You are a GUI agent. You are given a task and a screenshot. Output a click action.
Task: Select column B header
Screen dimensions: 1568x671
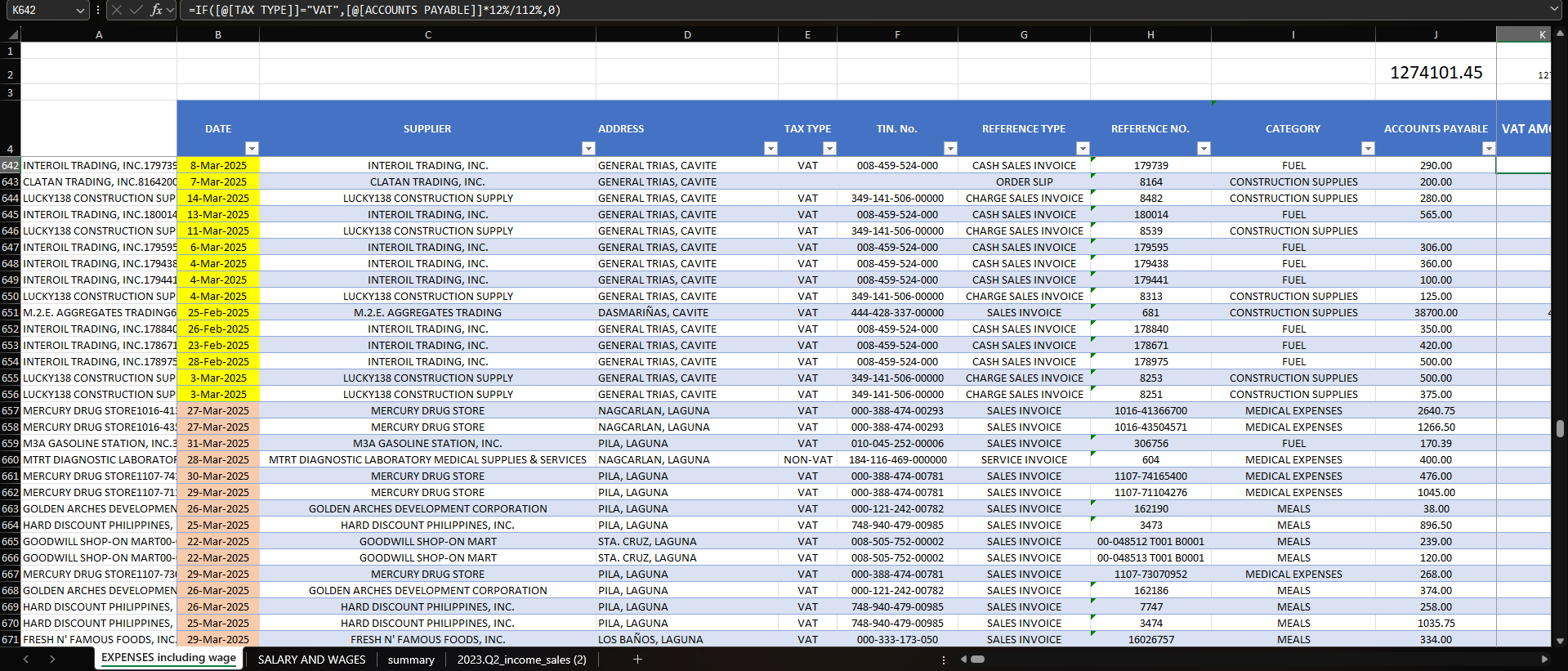pyautogui.click(x=218, y=34)
